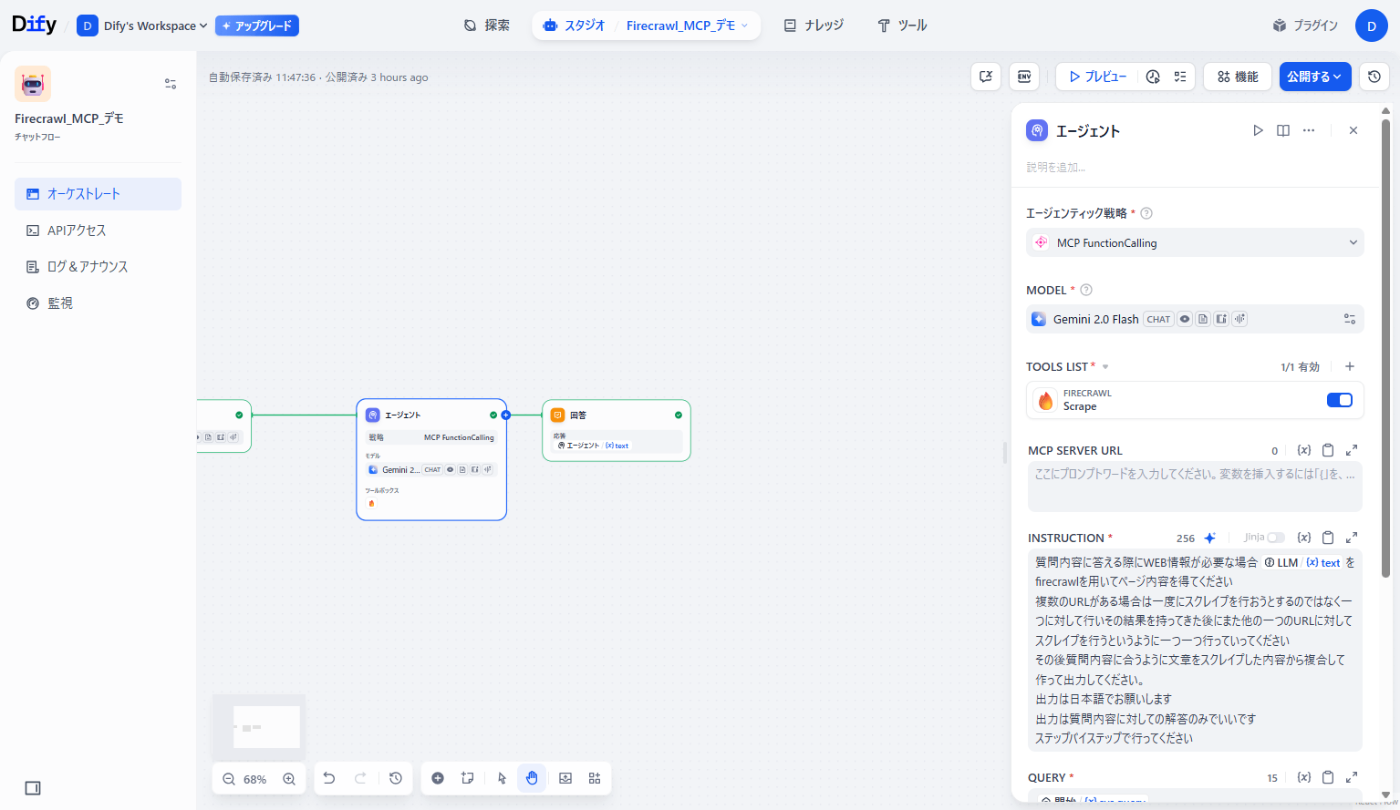Zoom out the canvas
The image size is (1400, 810).
pos(229,779)
